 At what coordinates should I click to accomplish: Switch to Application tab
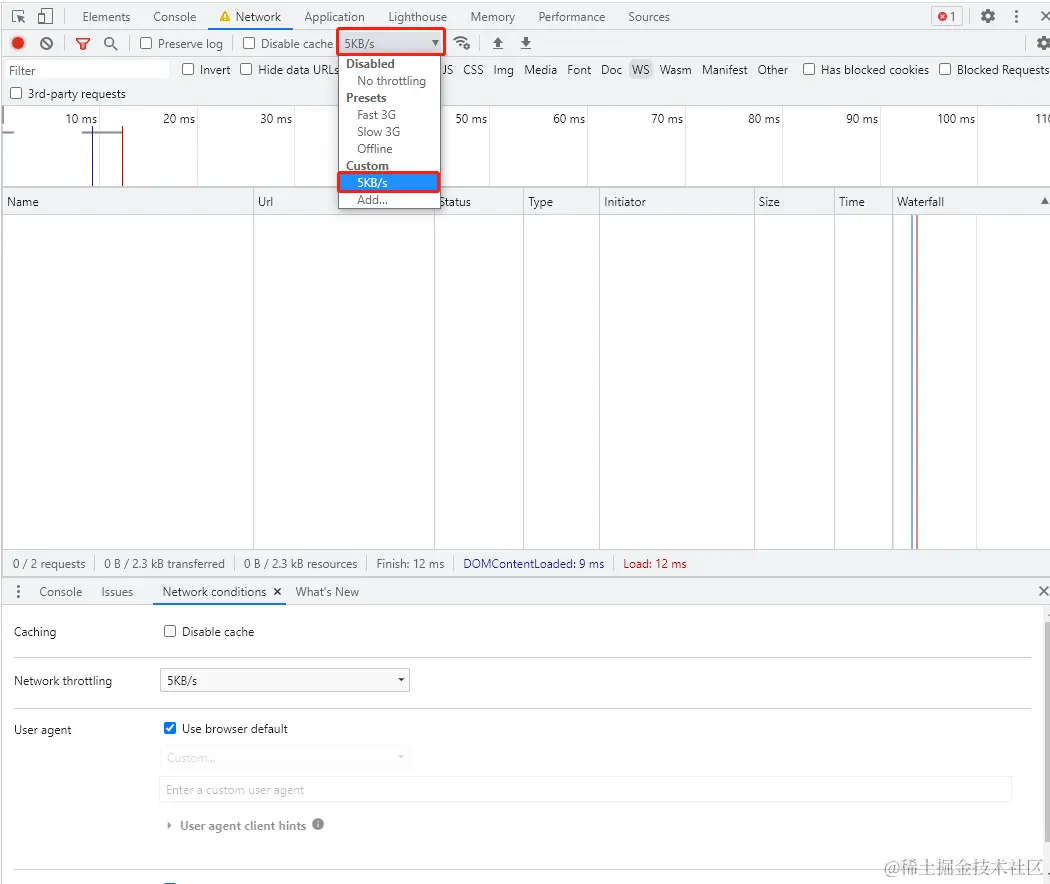(x=334, y=17)
